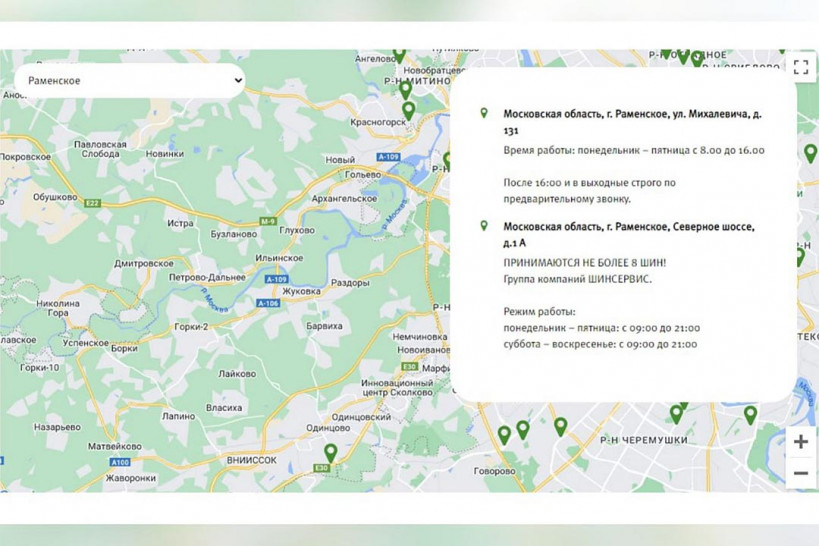Click the pin icon beside Михалевича address

click(x=484, y=113)
